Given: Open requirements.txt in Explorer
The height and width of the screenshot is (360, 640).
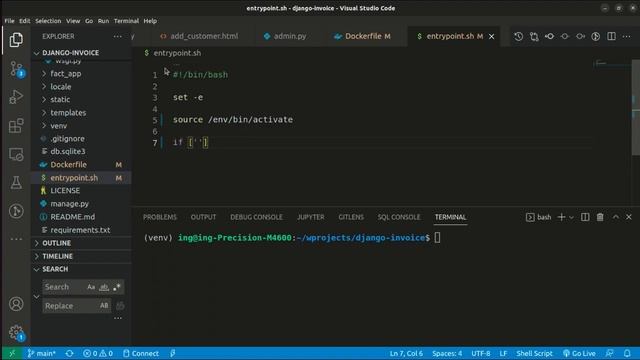Looking at the screenshot, I should click(81, 230).
